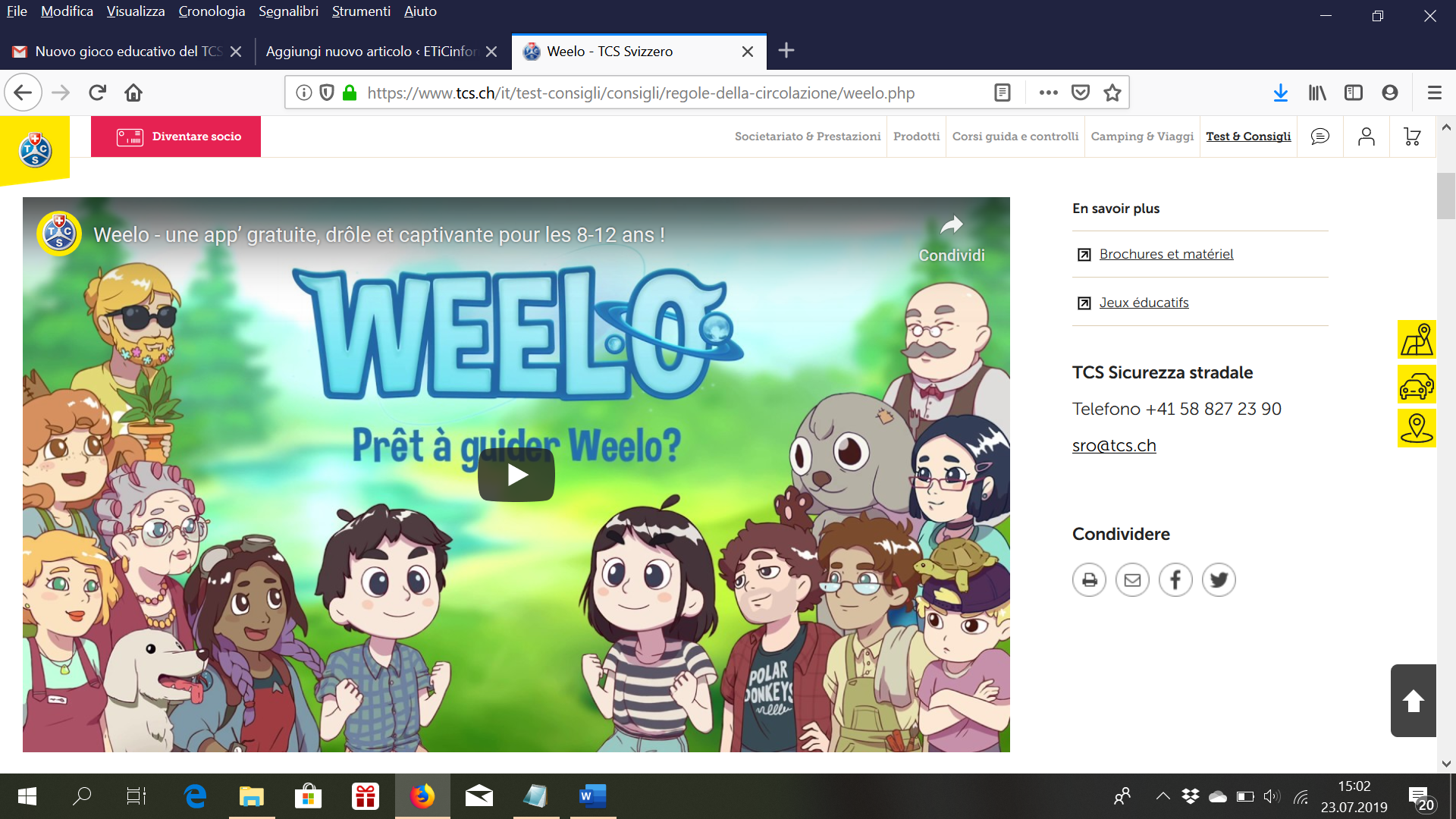1456x819 pixels.
Task: Click Condividi share on the video
Action: tap(952, 239)
